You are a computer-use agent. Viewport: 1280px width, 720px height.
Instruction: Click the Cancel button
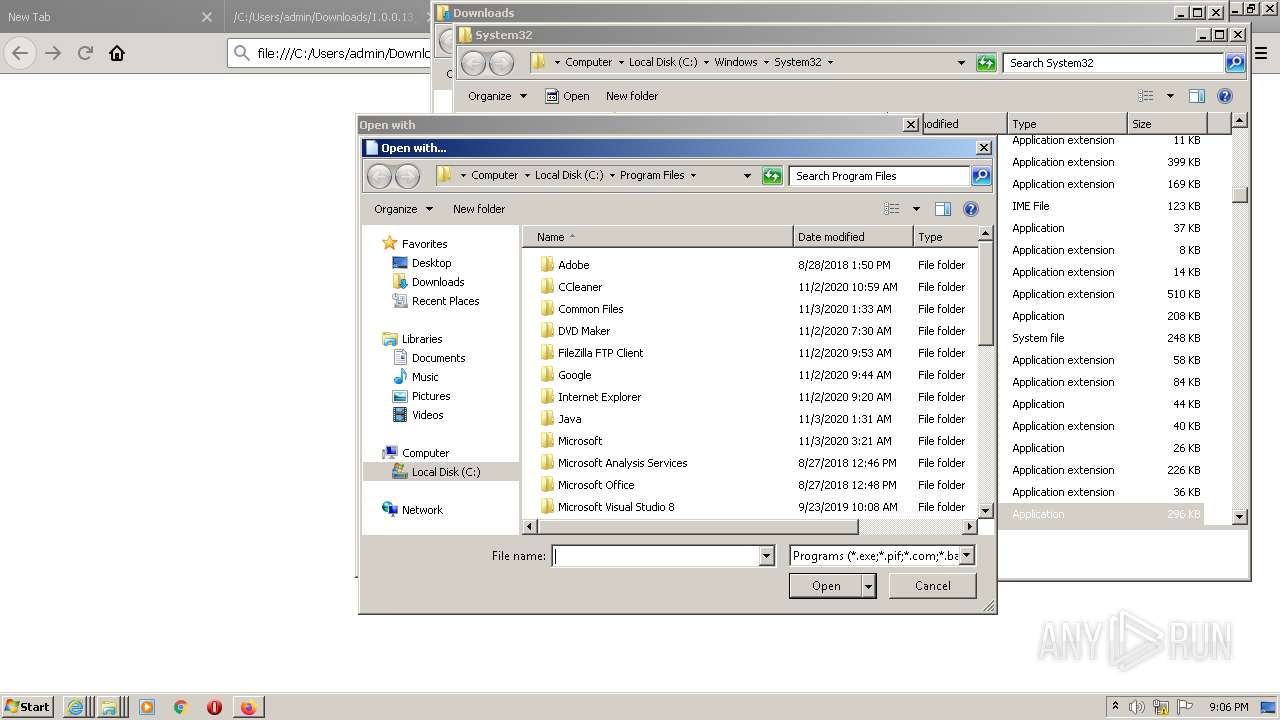tap(932, 586)
